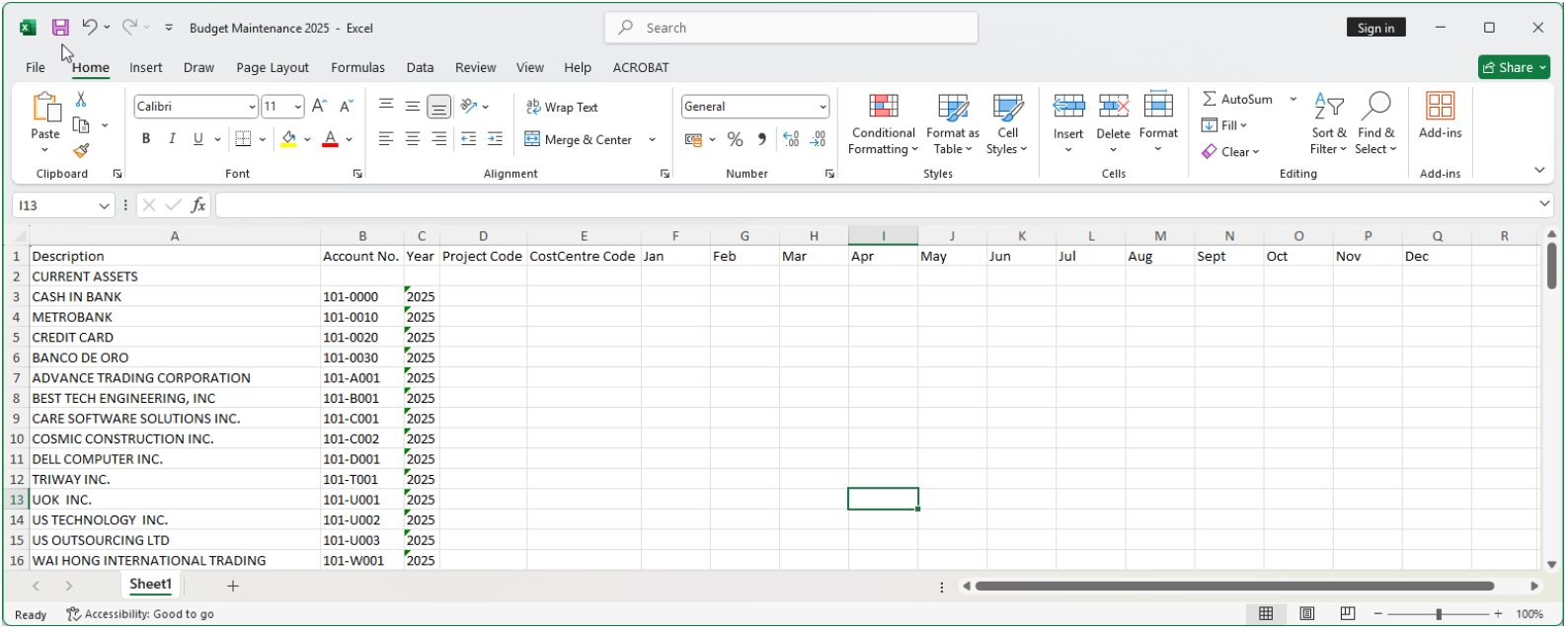Apply Percent Style to the cell
Viewport: 1568px width, 632px height.
click(x=735, y=140)
